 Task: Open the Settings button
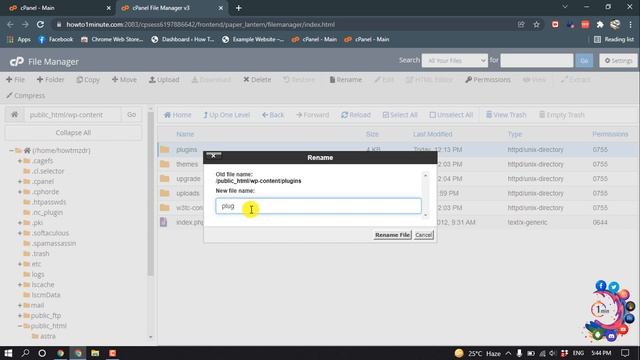[618, 60]
